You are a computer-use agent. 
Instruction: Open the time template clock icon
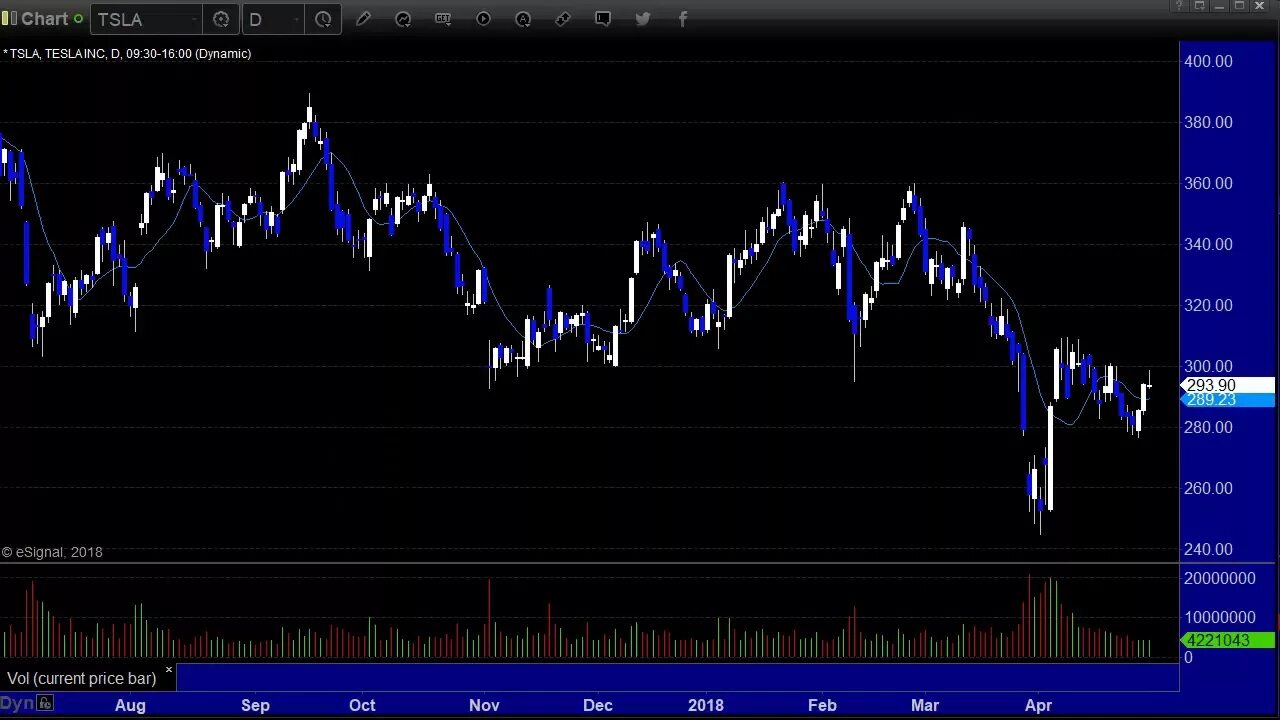(x=323, y=19)
